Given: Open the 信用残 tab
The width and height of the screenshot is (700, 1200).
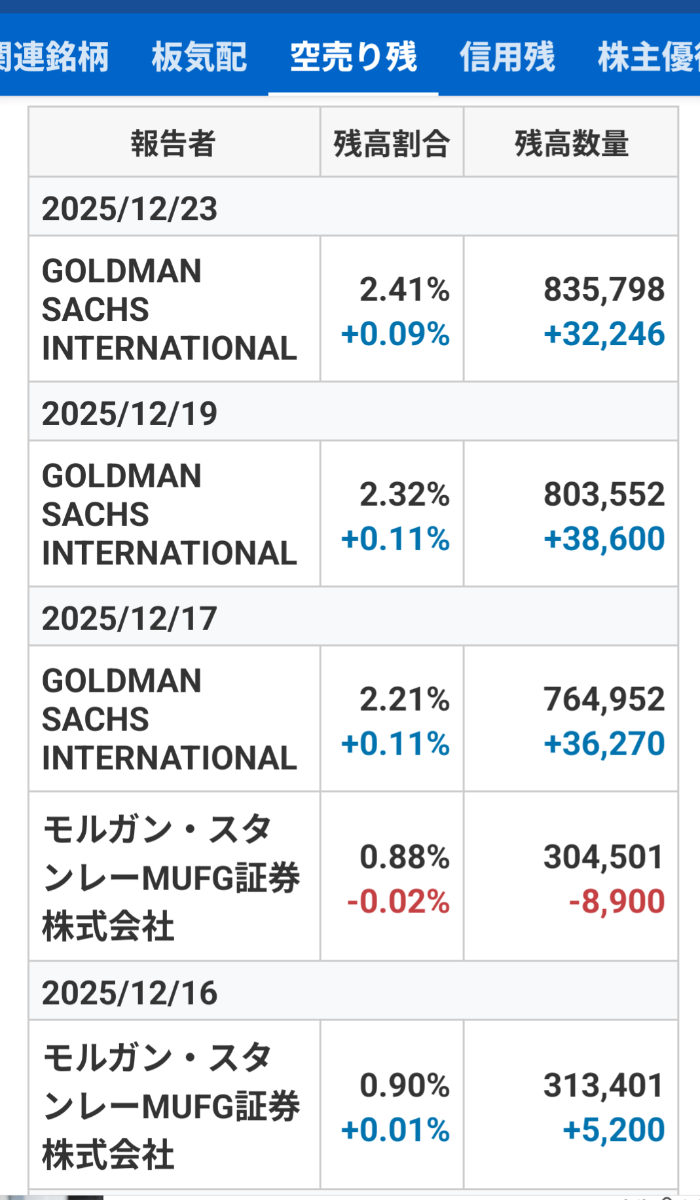Looking at the screenshot, I should click(507, 57).
